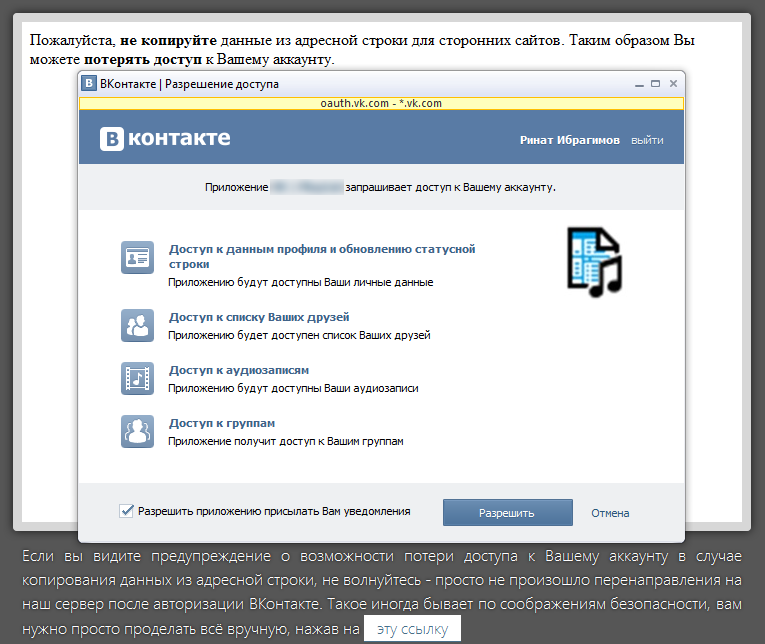
Task: Minimize the ВКонтакте permission window
Action: (639, 84)
